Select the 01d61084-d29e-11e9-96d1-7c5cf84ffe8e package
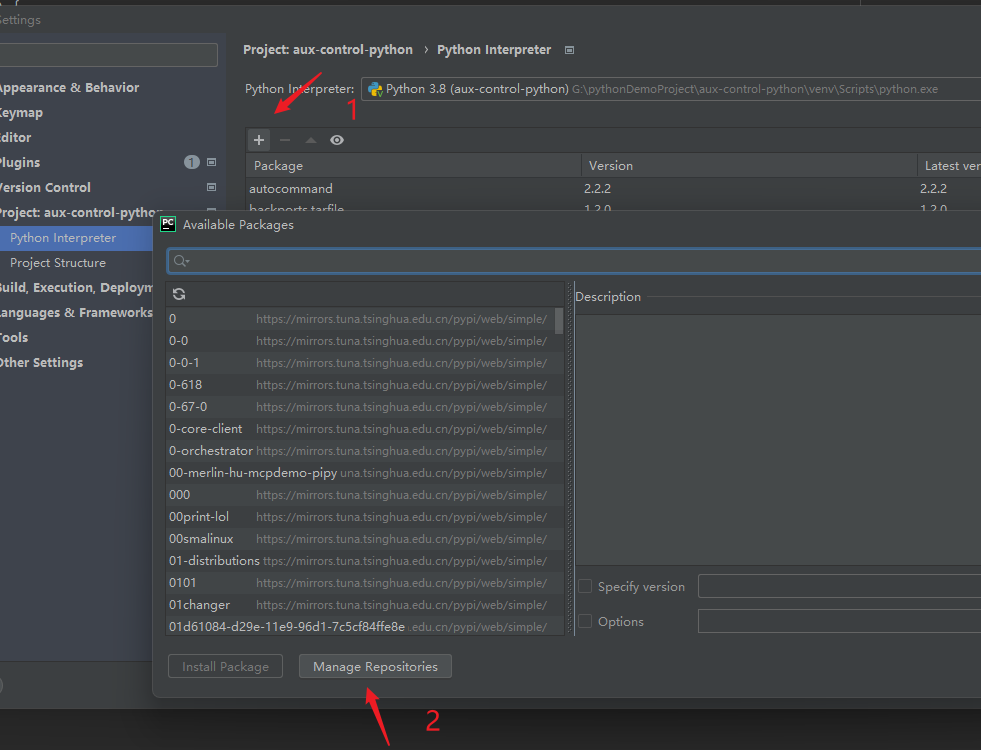The width and height of the screenshot is (981, 750). coord(365,626)
